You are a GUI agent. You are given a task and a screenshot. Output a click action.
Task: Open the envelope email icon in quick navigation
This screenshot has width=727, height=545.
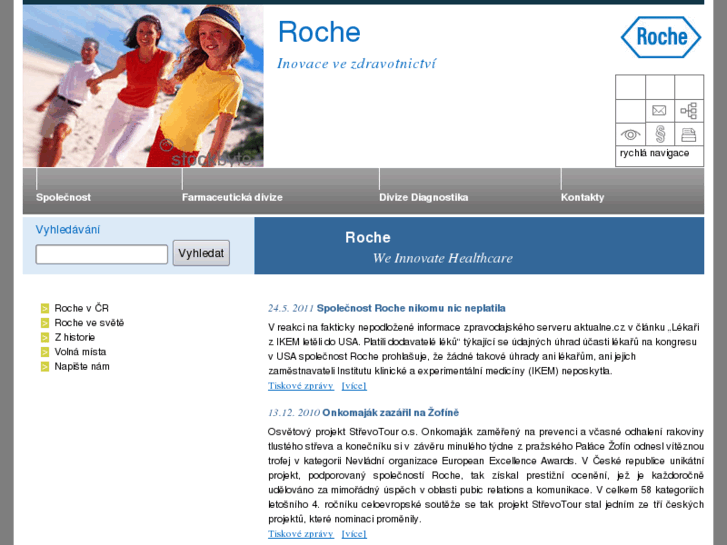(x=659, y=110)
